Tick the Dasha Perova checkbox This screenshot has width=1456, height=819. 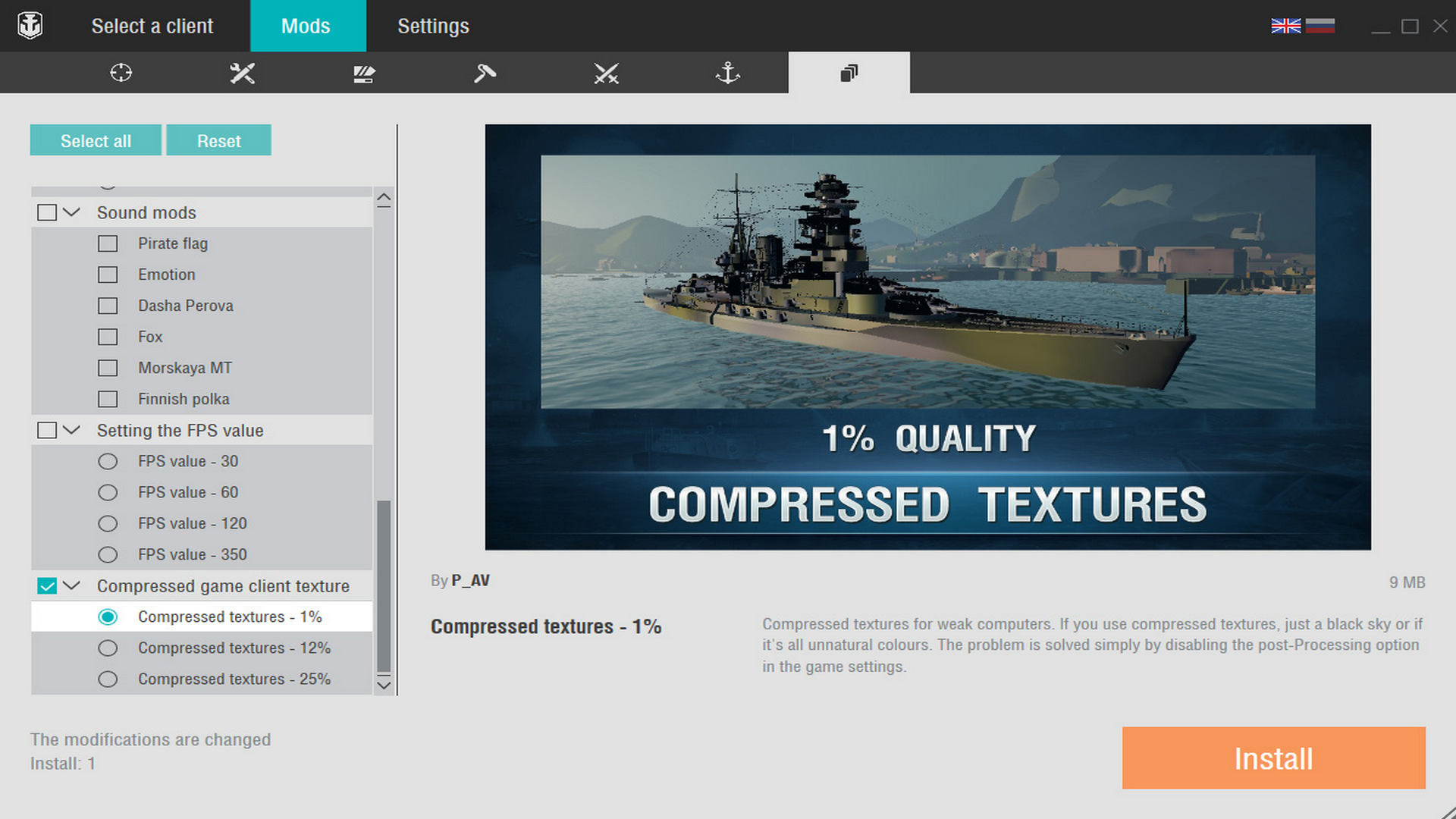108,306
